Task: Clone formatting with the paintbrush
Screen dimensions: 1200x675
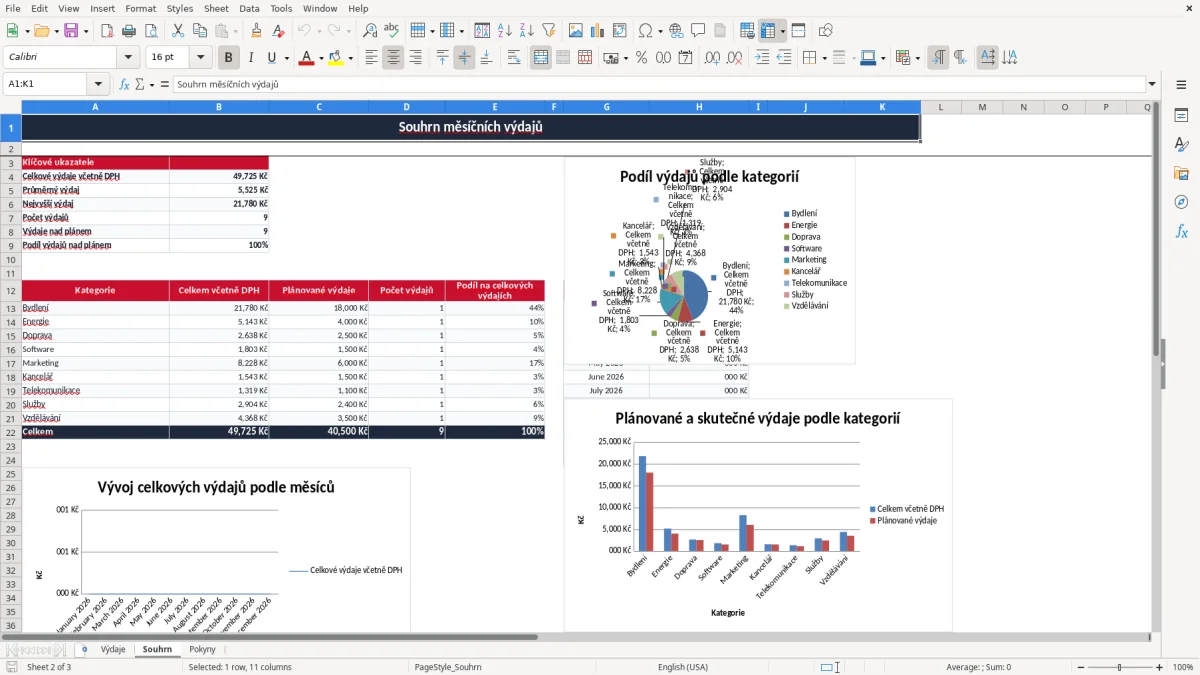Action: pyautogui.click(x=256, y=31)
